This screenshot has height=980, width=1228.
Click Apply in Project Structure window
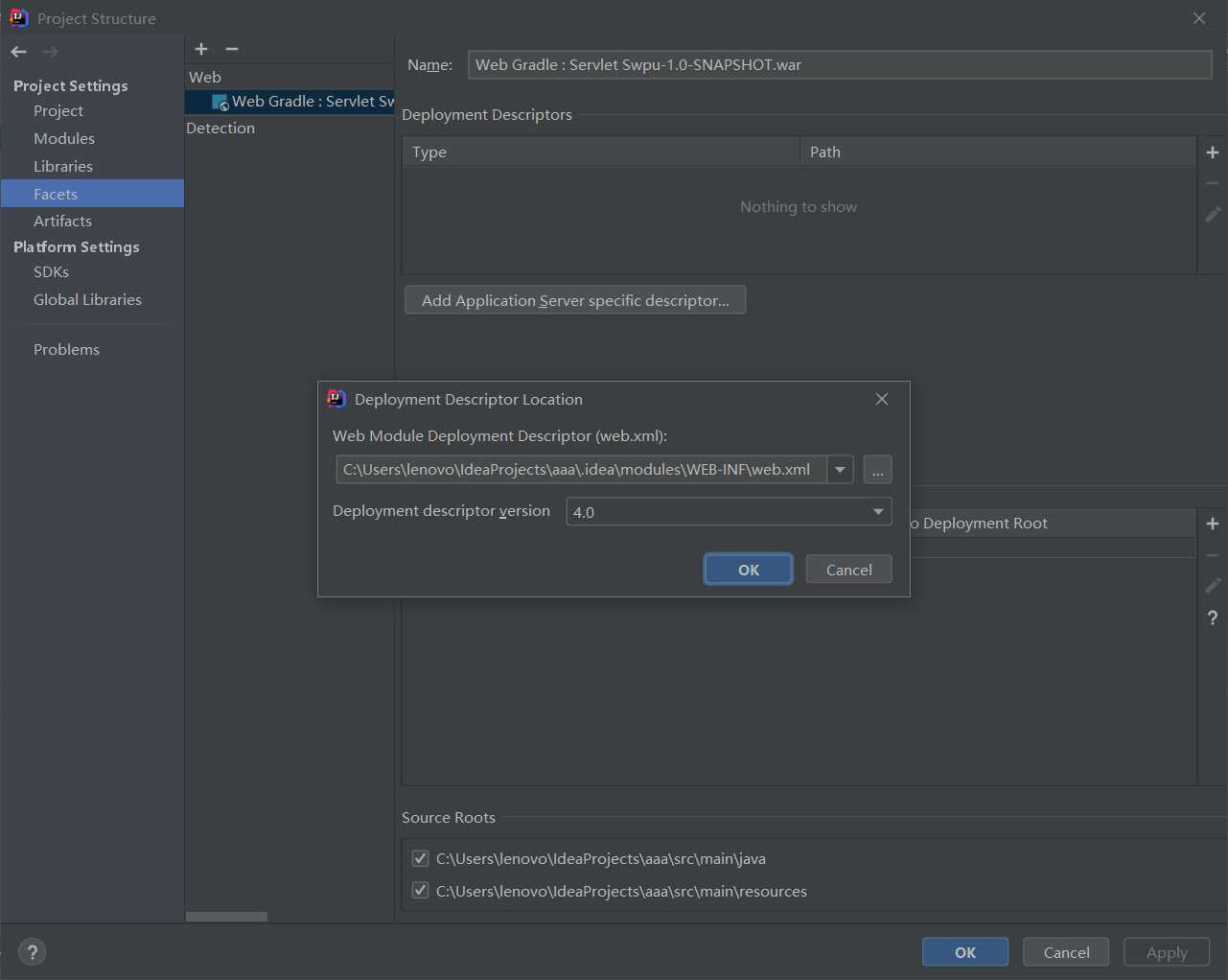coord(1167,952)
